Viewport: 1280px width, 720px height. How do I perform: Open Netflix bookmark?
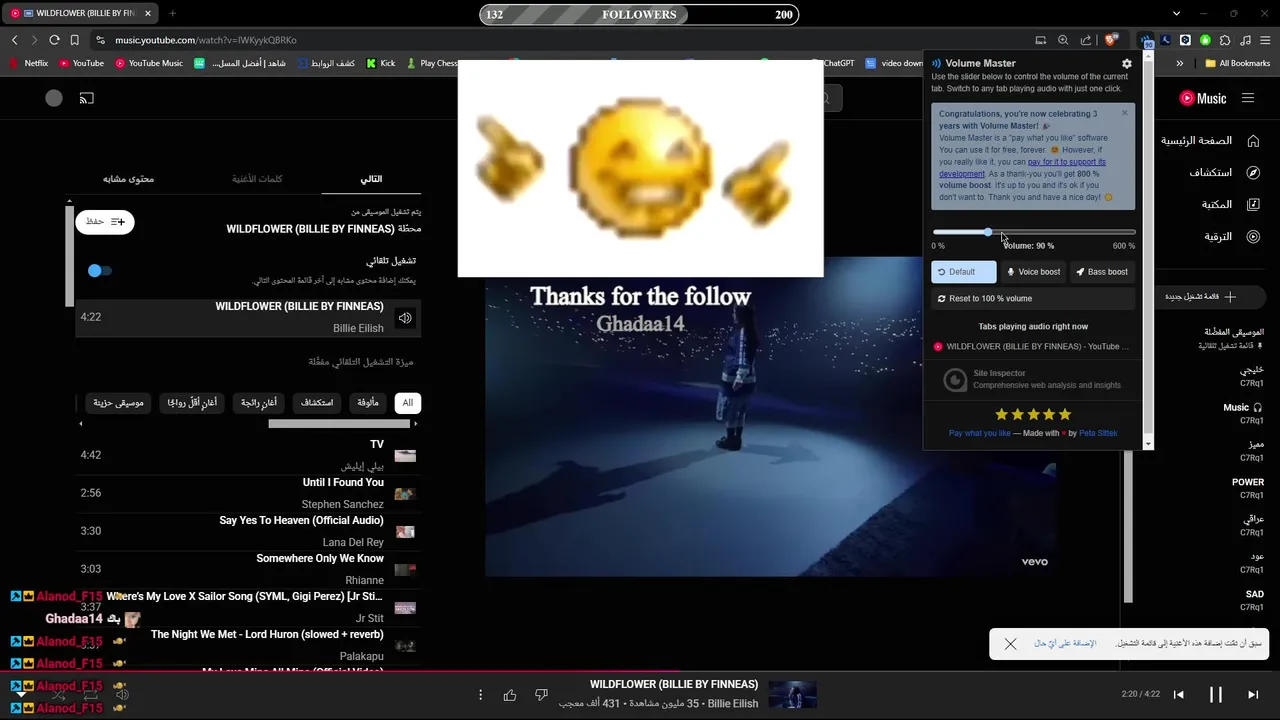point(28,63)
